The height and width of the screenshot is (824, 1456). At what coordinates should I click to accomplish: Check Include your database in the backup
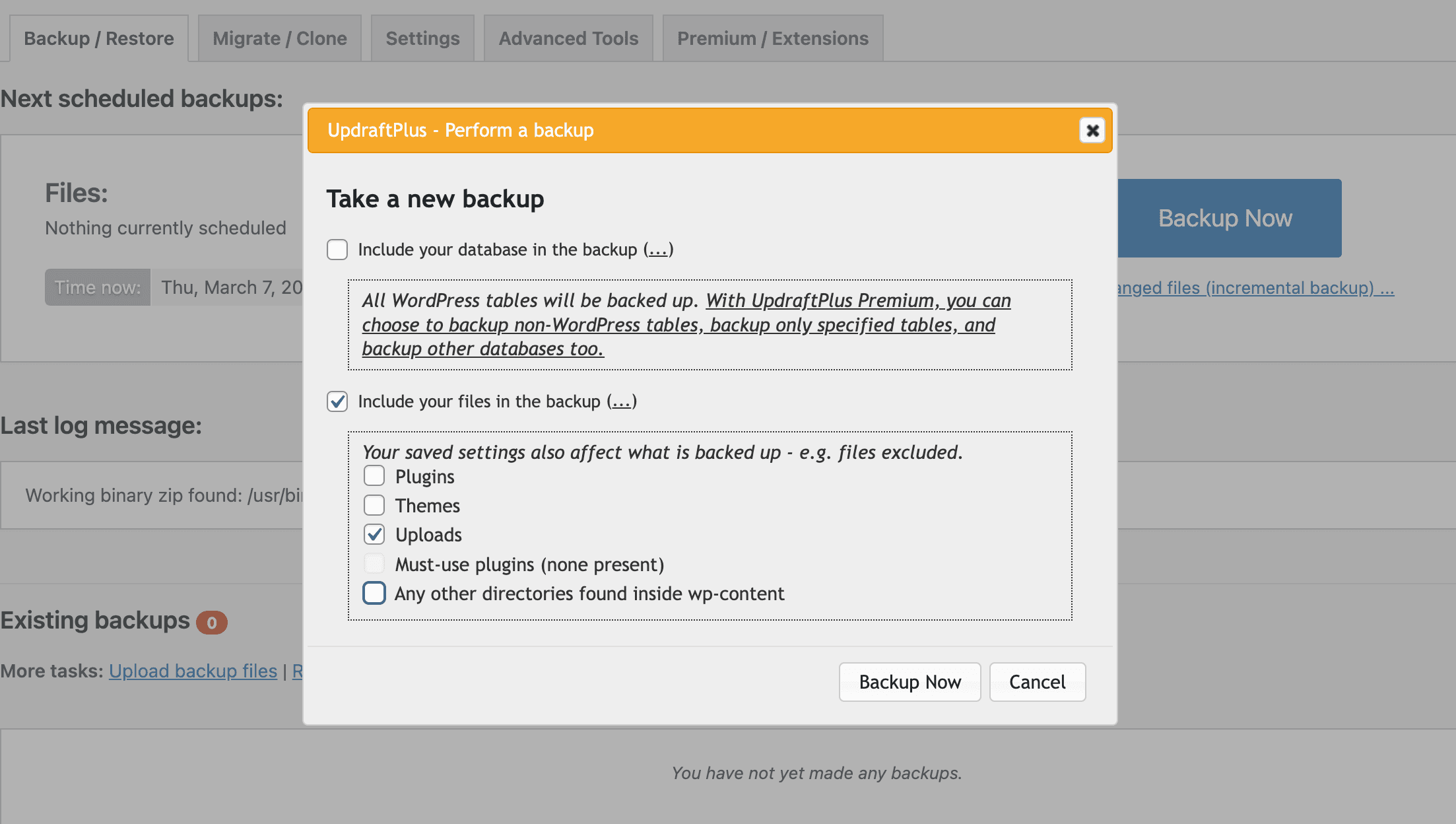[337, 250]
